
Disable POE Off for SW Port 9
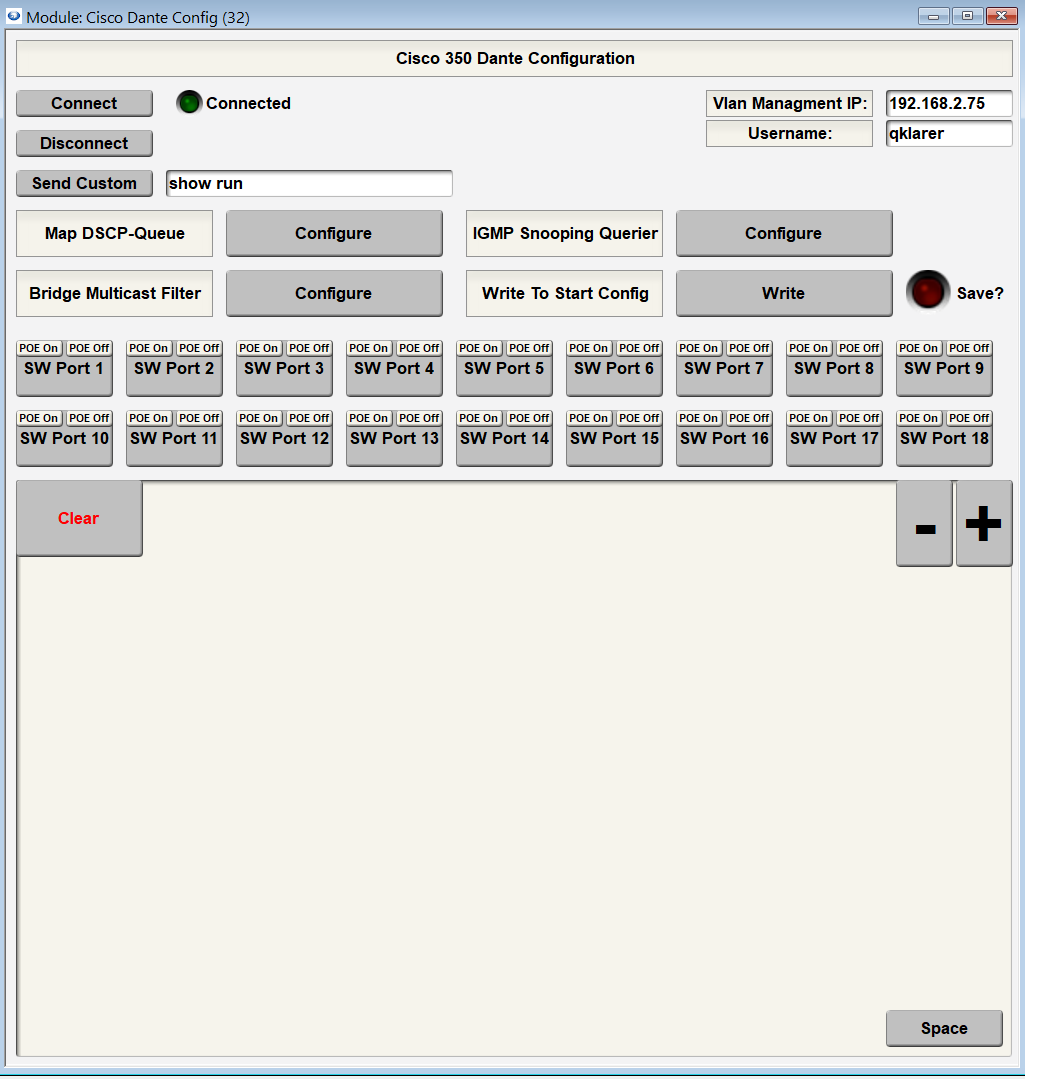coord(969,347)
